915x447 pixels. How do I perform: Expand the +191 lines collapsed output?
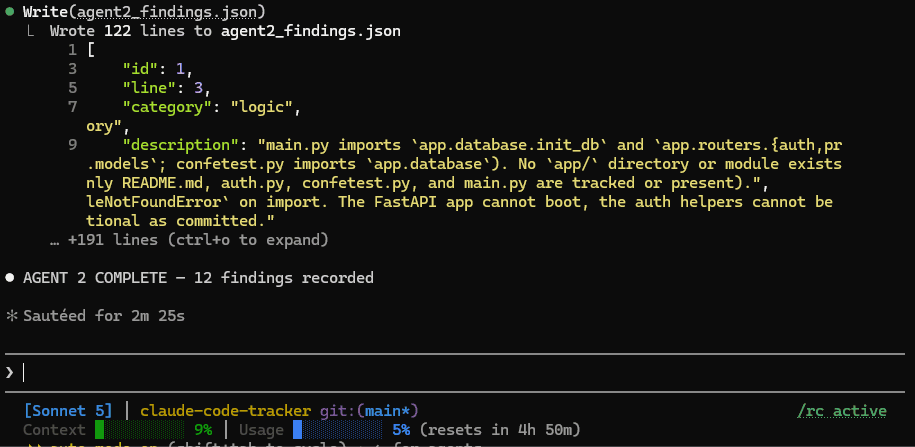189,240
